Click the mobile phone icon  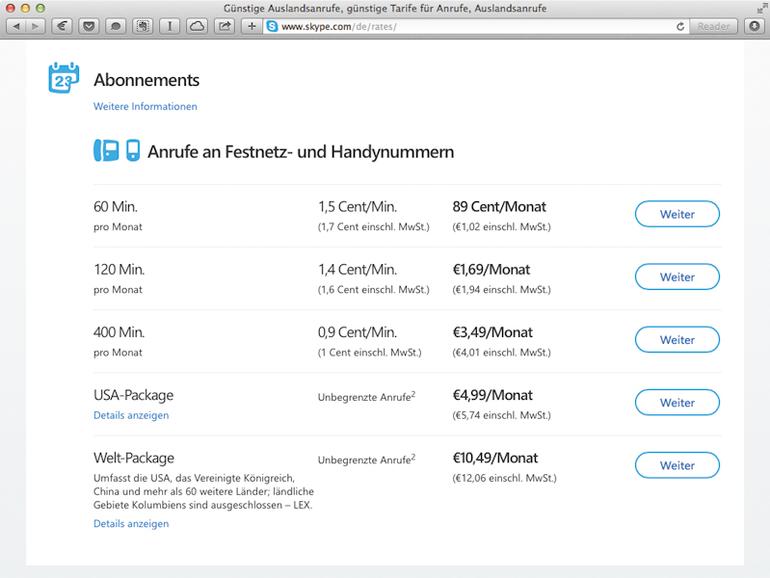[x=133, y=150]
